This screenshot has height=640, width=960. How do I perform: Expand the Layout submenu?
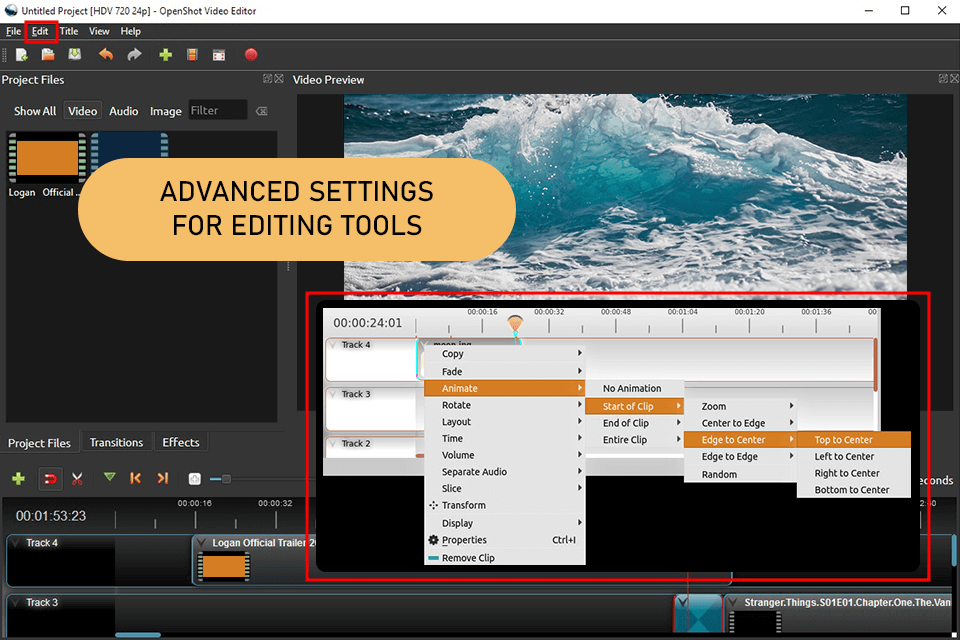tap(504, 421)
